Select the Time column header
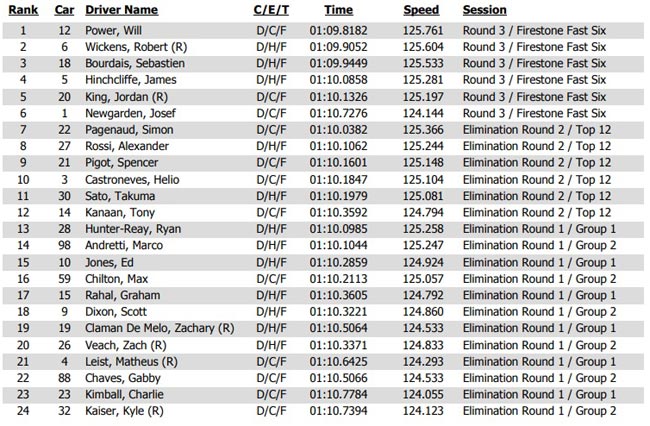The width and height of the screenshot is (650, 426). tap(338, 10)
